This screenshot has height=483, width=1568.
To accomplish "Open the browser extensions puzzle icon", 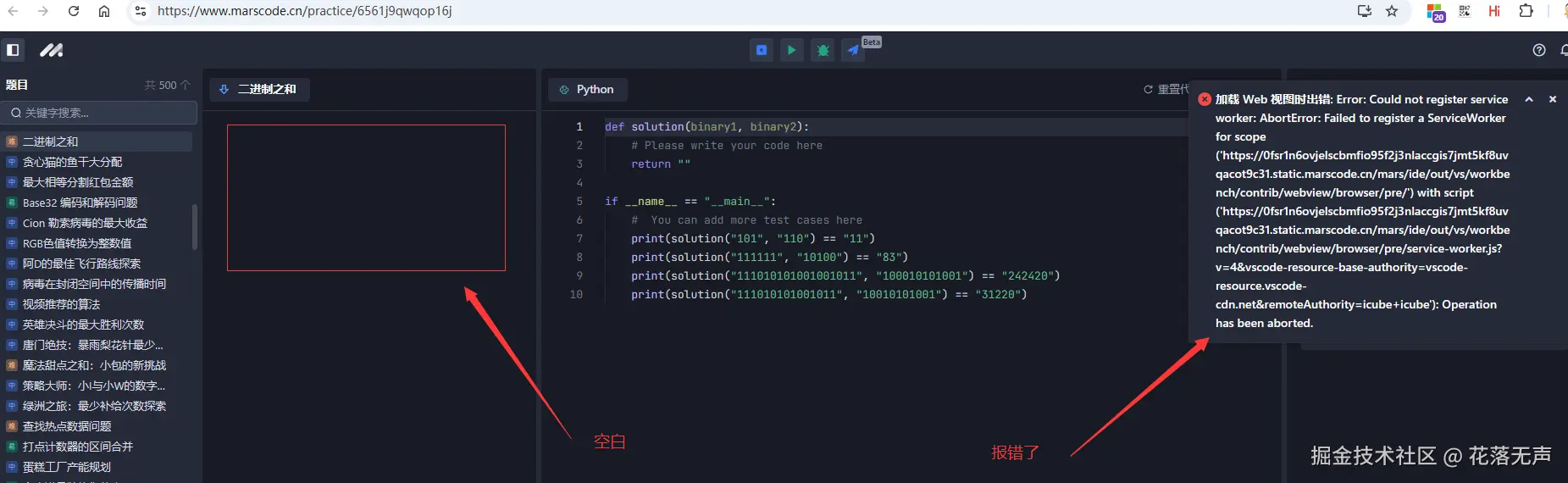I will coord(1526,11).
